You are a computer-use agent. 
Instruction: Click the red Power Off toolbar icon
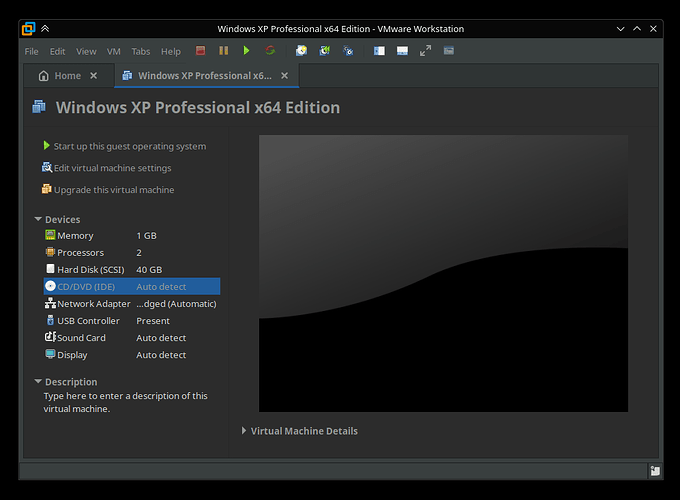pos(200,51)
